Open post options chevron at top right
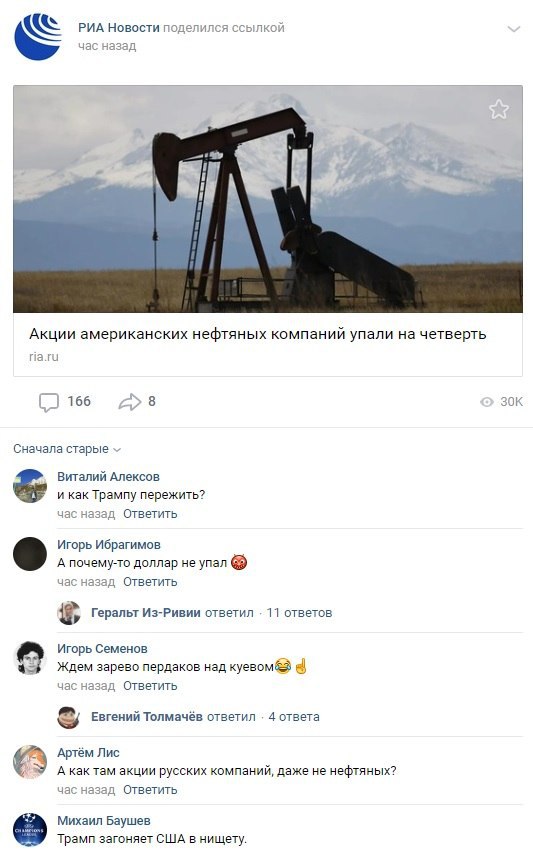The image size is (533, 853). click(513, 29)
